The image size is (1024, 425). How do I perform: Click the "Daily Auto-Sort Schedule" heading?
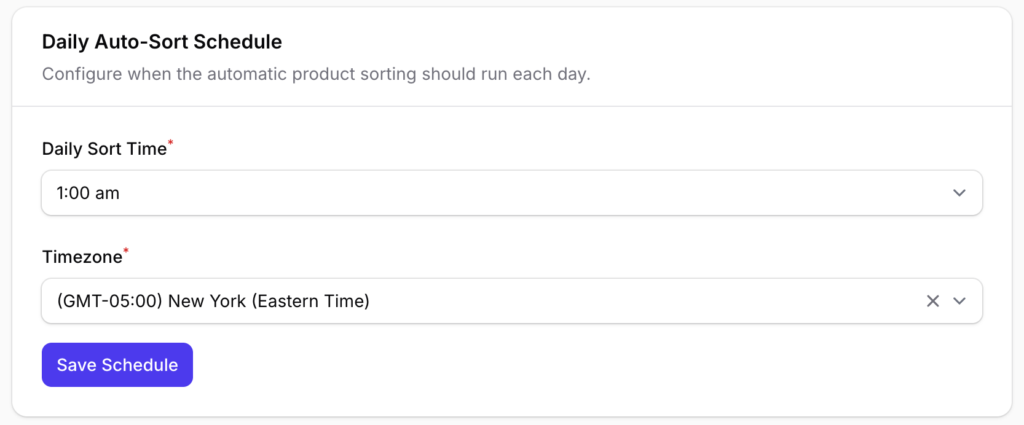162,42
